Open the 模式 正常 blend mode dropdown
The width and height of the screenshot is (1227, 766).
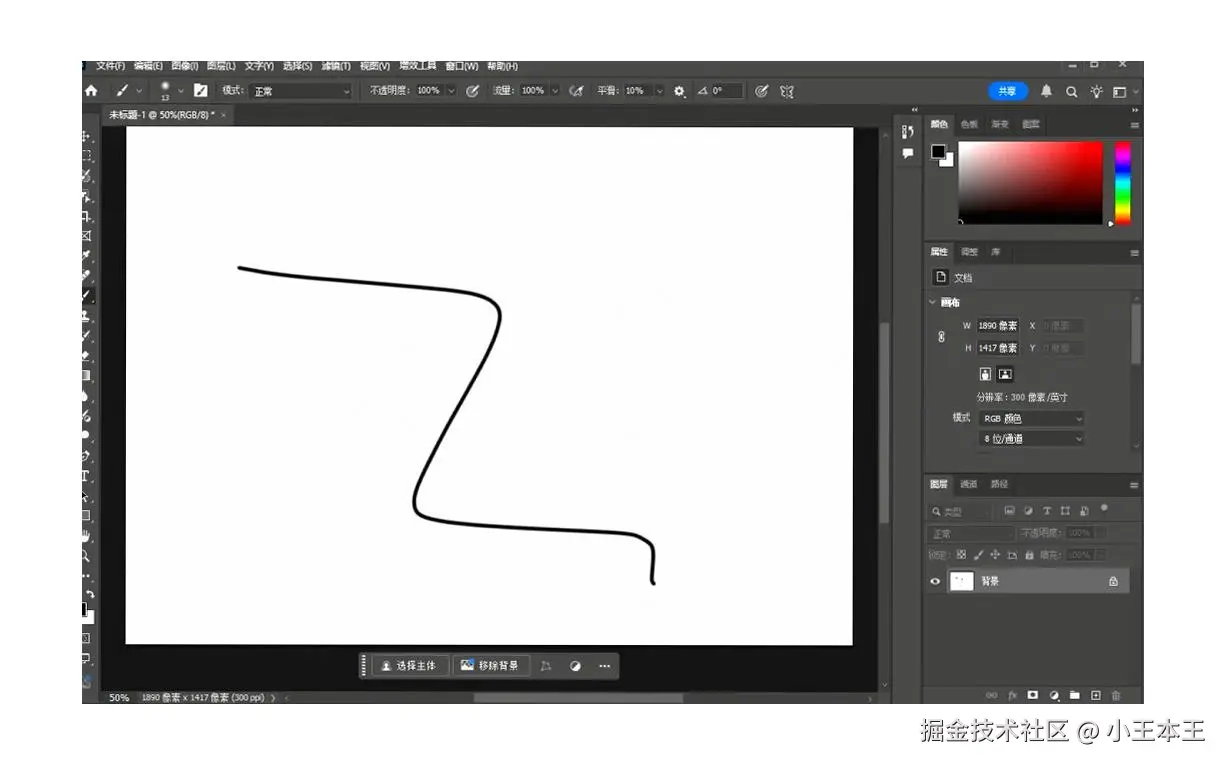[301, 91]
